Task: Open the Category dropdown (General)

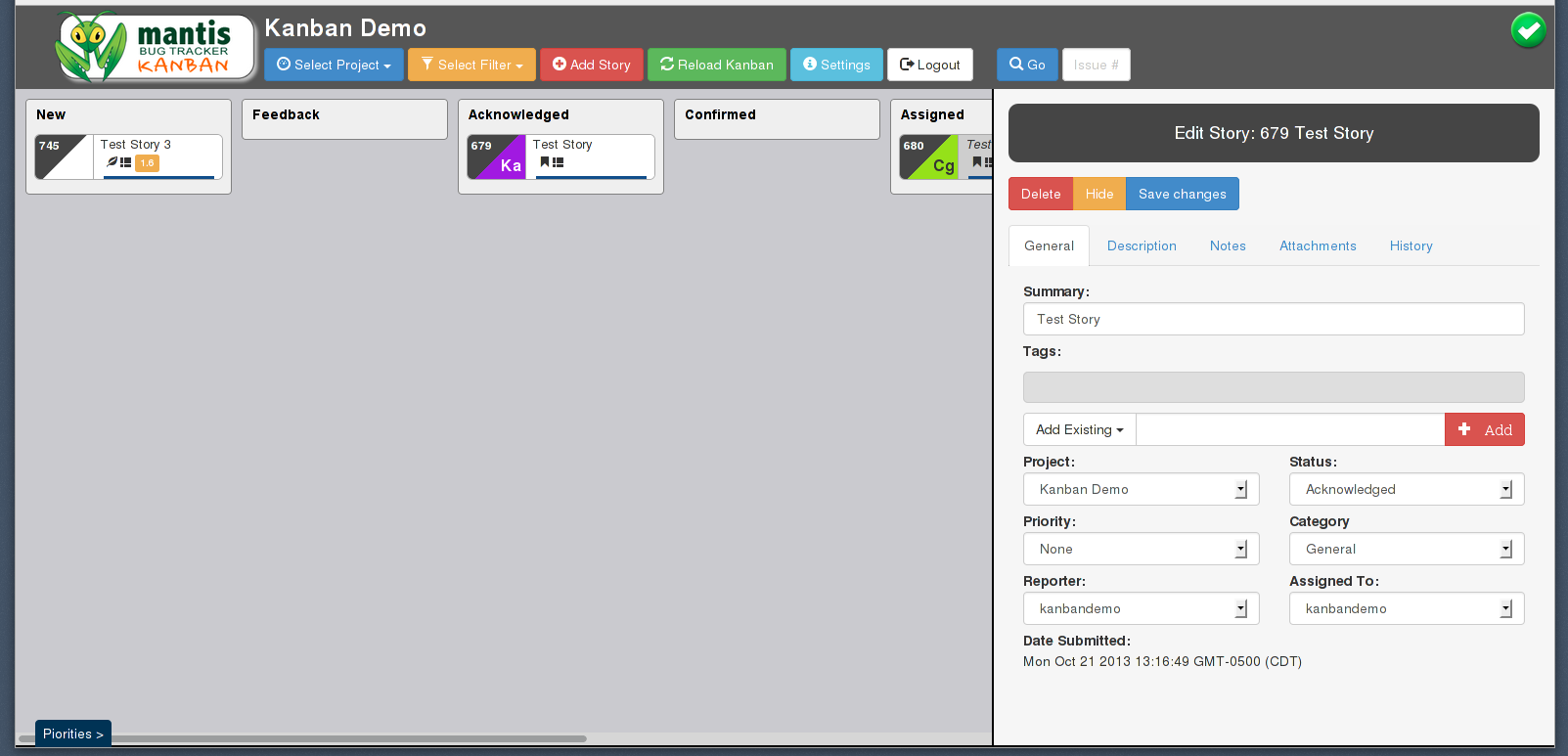Action: (1407, 549)
